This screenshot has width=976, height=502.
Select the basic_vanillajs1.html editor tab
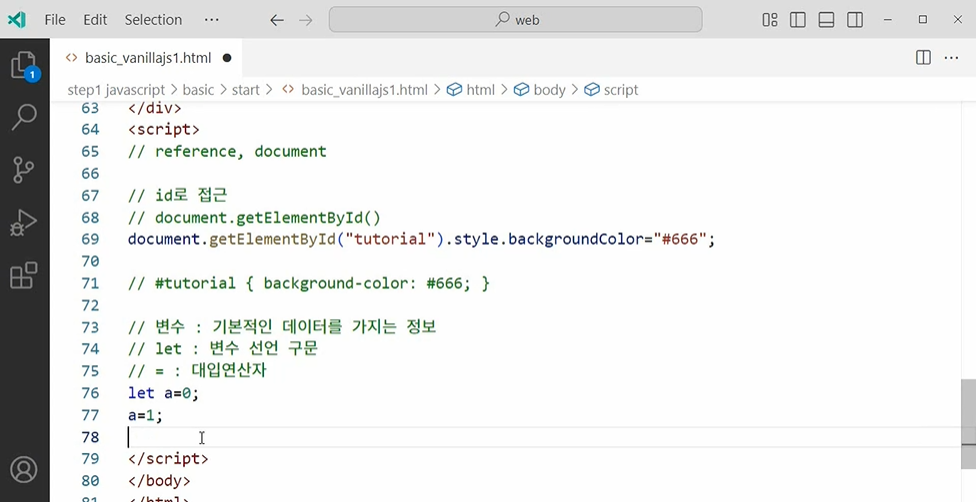[x=148, y=58]
